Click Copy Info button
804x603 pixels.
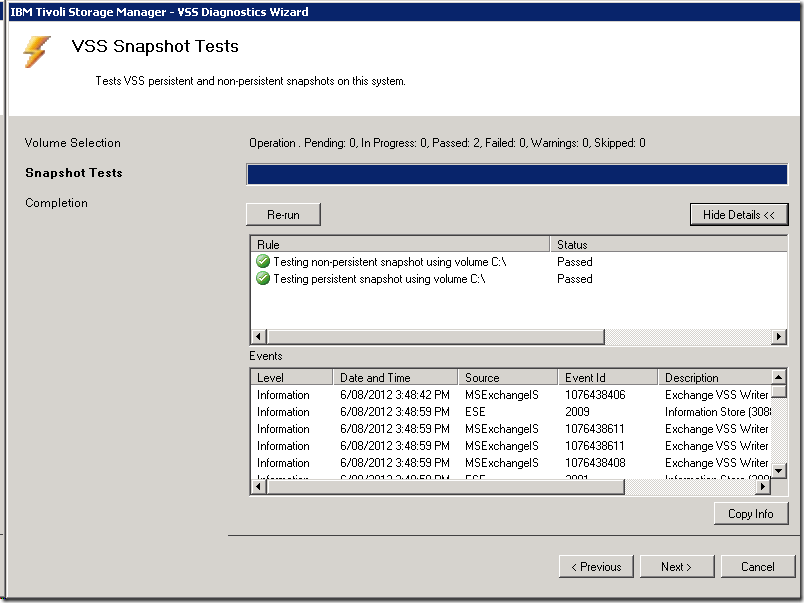pos(750,514)
